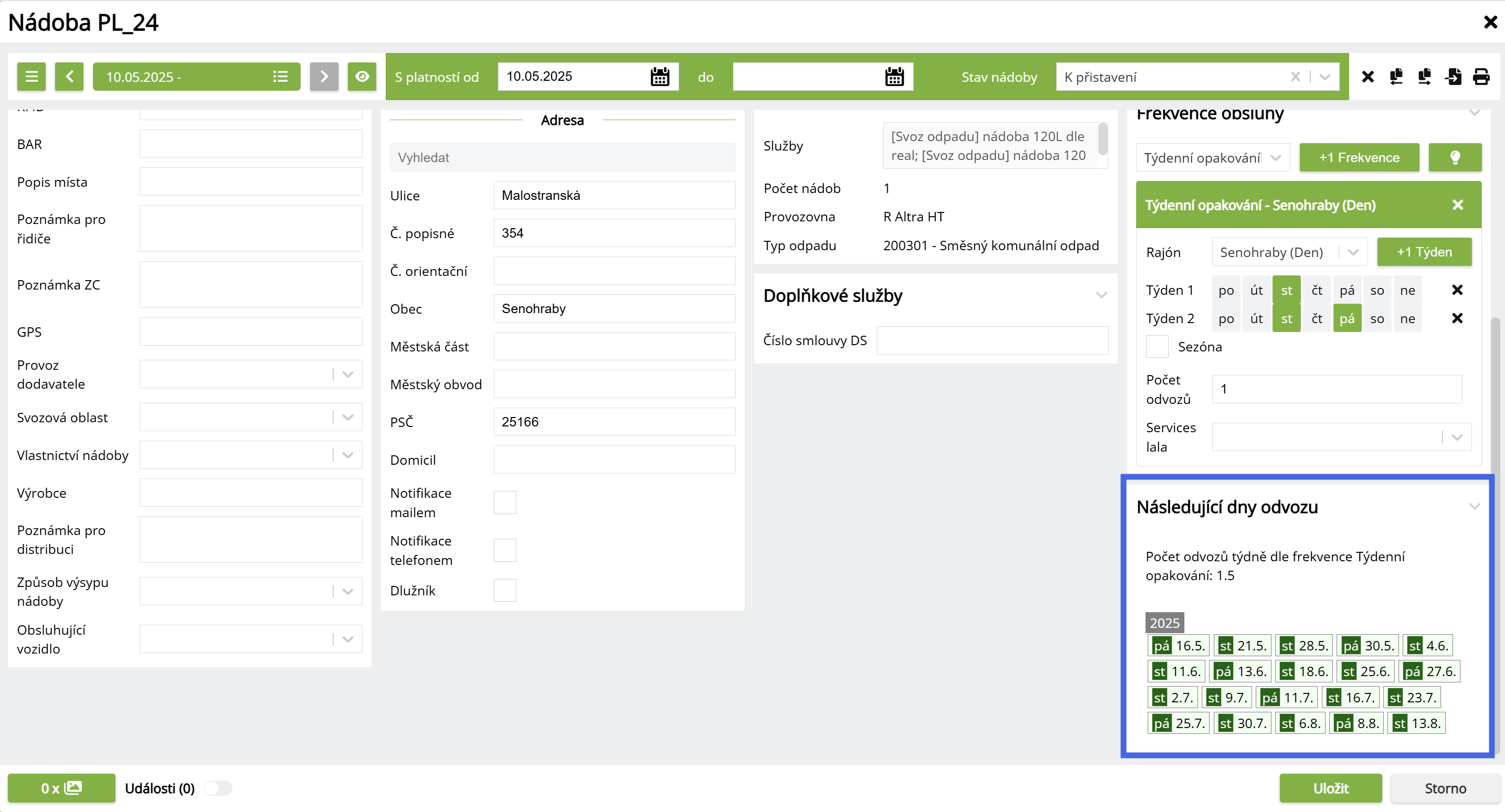Open calendar for S platností od date
The height and width of the screenshot is (812, 1505).
(x=660, y=77)
